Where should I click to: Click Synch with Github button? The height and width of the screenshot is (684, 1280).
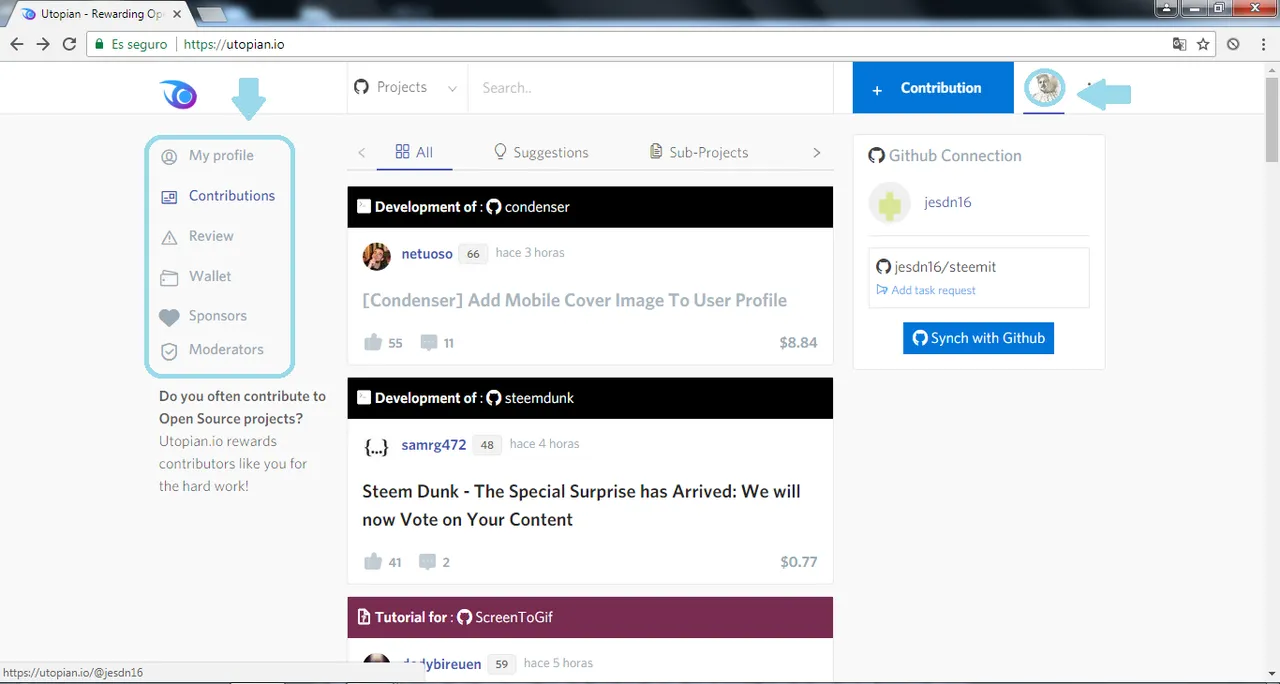point(978,338)
